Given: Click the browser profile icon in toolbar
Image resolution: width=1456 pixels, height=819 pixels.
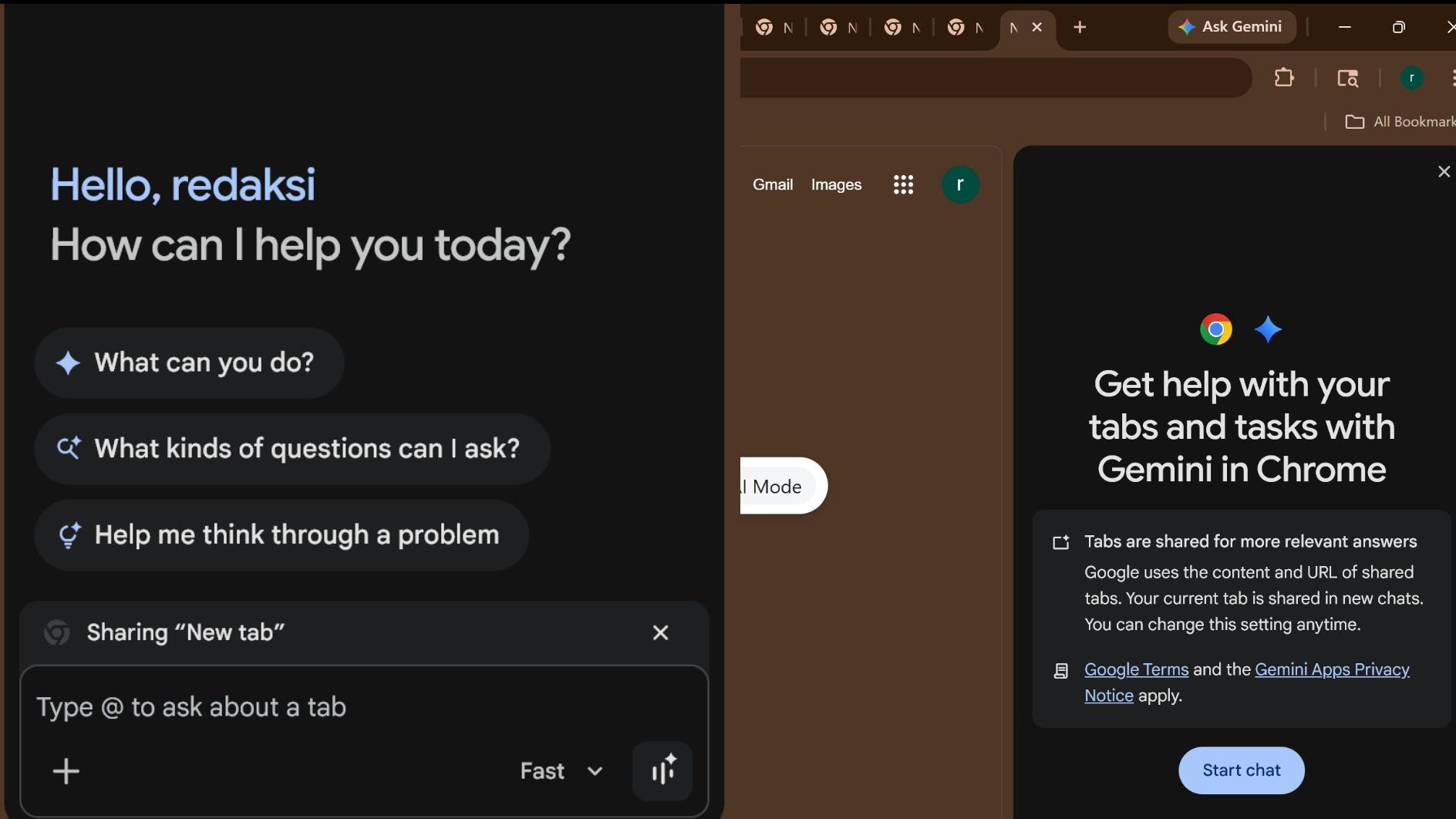Looking at the screenshot, I should (1412, 78).
